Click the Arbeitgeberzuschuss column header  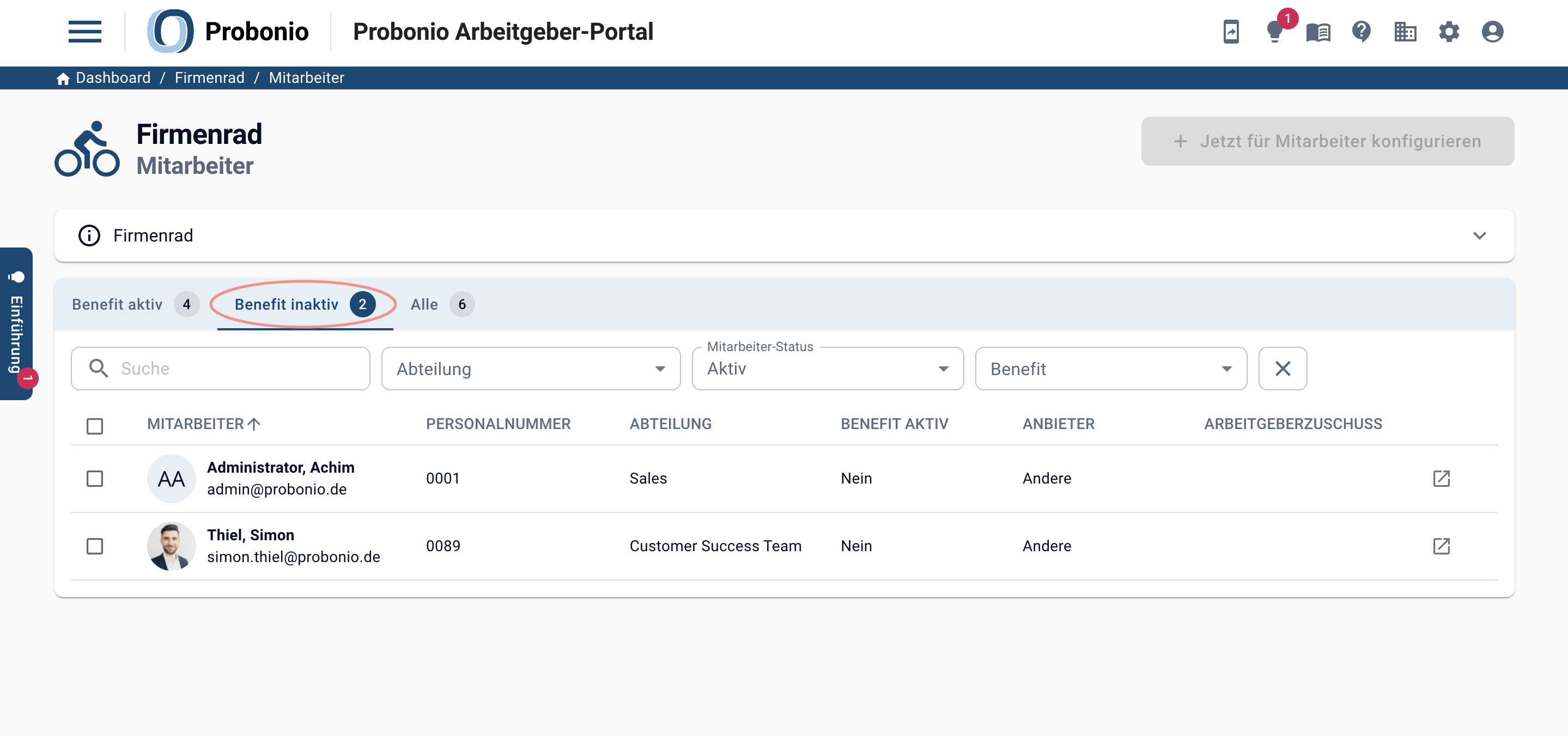(x=1293, y=424)
